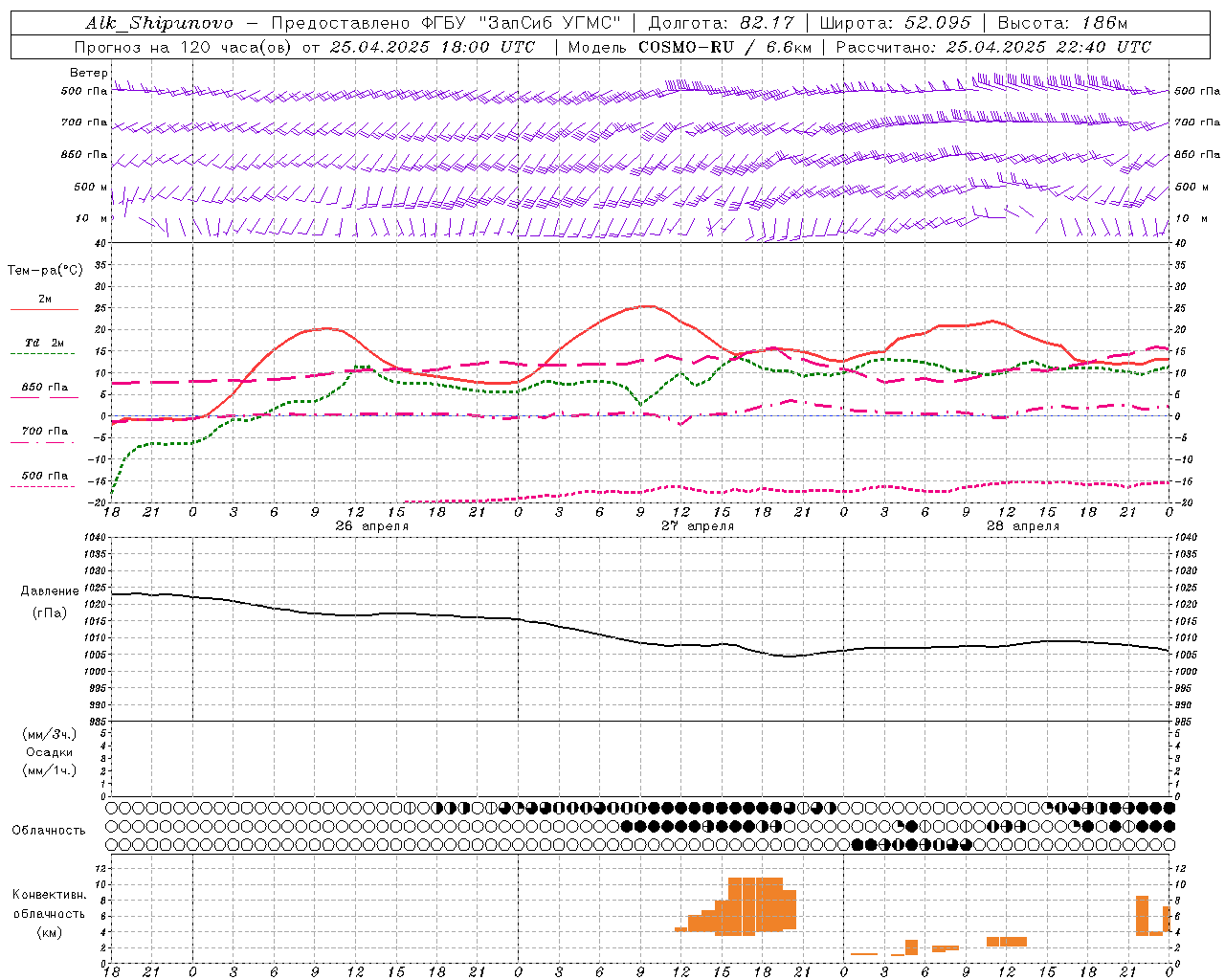1225x980 pixels.
Task: Click the 10 м wind level label on left
Action: 92,218
